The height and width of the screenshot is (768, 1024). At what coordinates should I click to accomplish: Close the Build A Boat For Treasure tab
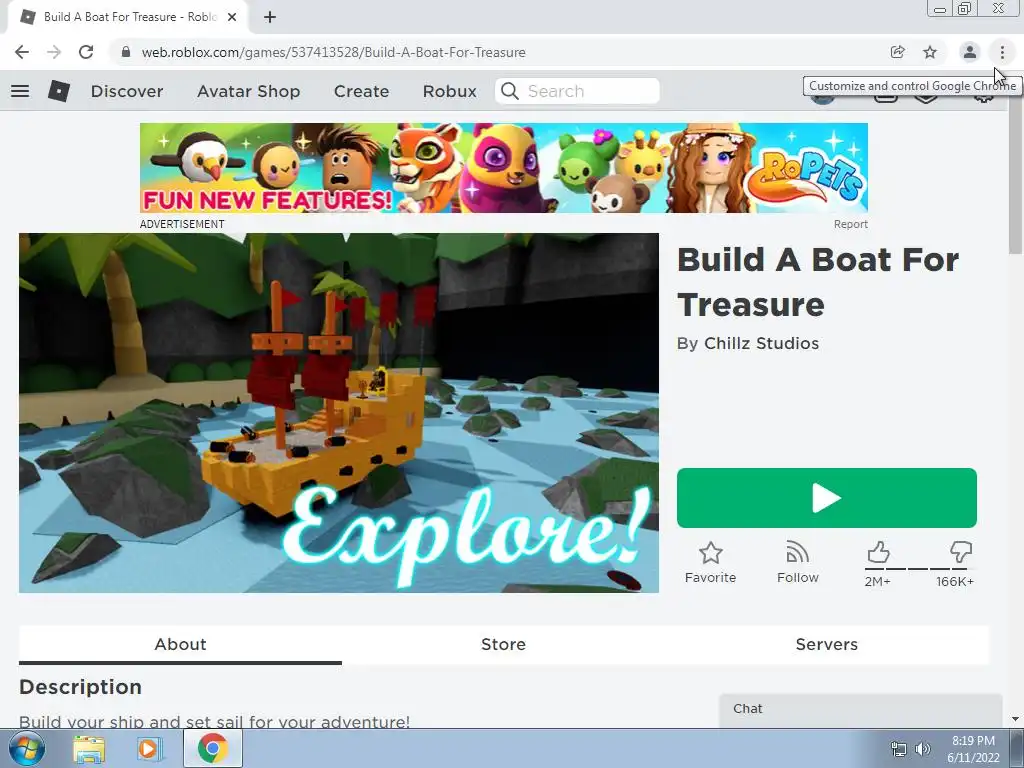(x=232, y=17)
